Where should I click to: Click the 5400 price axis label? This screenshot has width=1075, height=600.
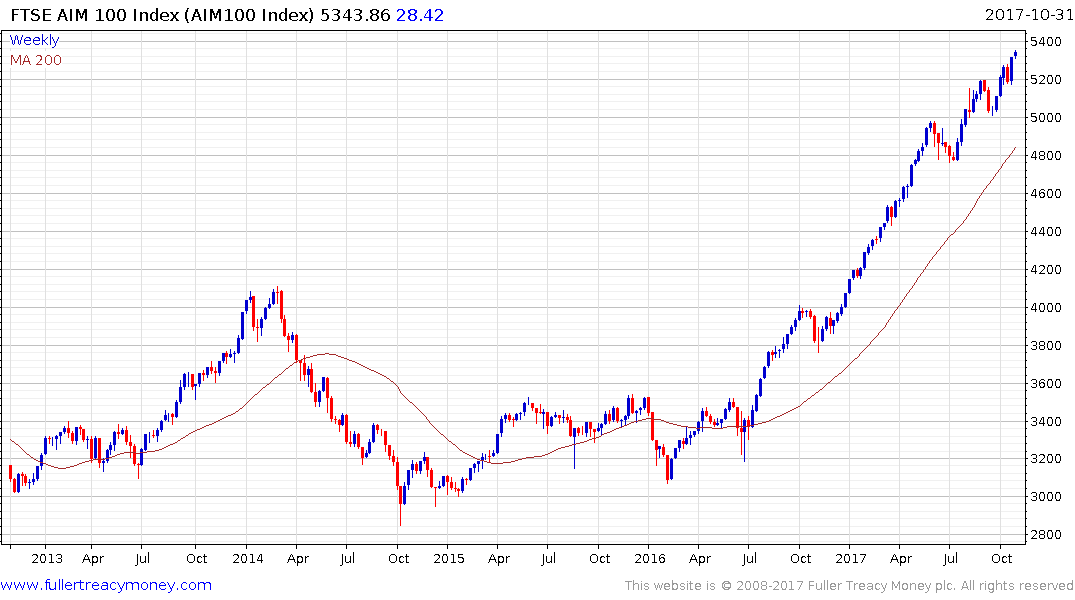tap(1046, 42)
